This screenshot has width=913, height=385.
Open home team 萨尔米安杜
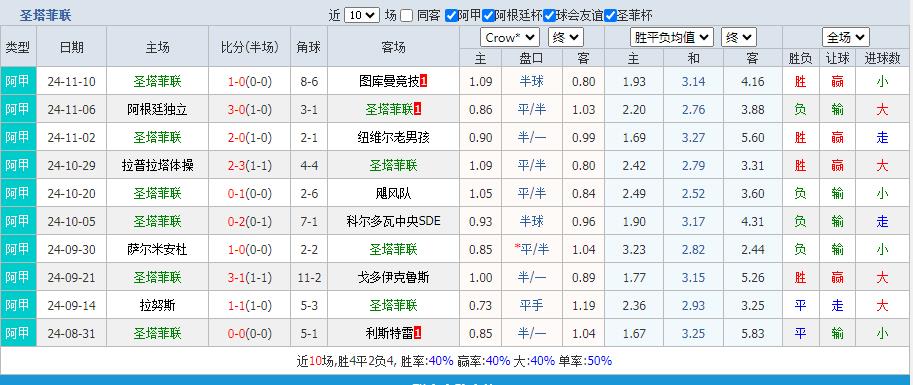[157, 249]
